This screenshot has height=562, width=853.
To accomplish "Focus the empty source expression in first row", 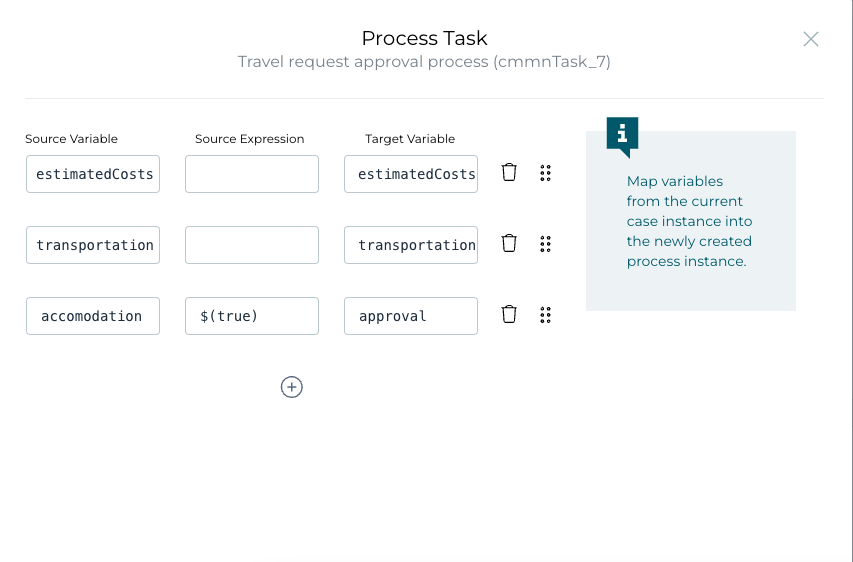I will pos(252,174).
